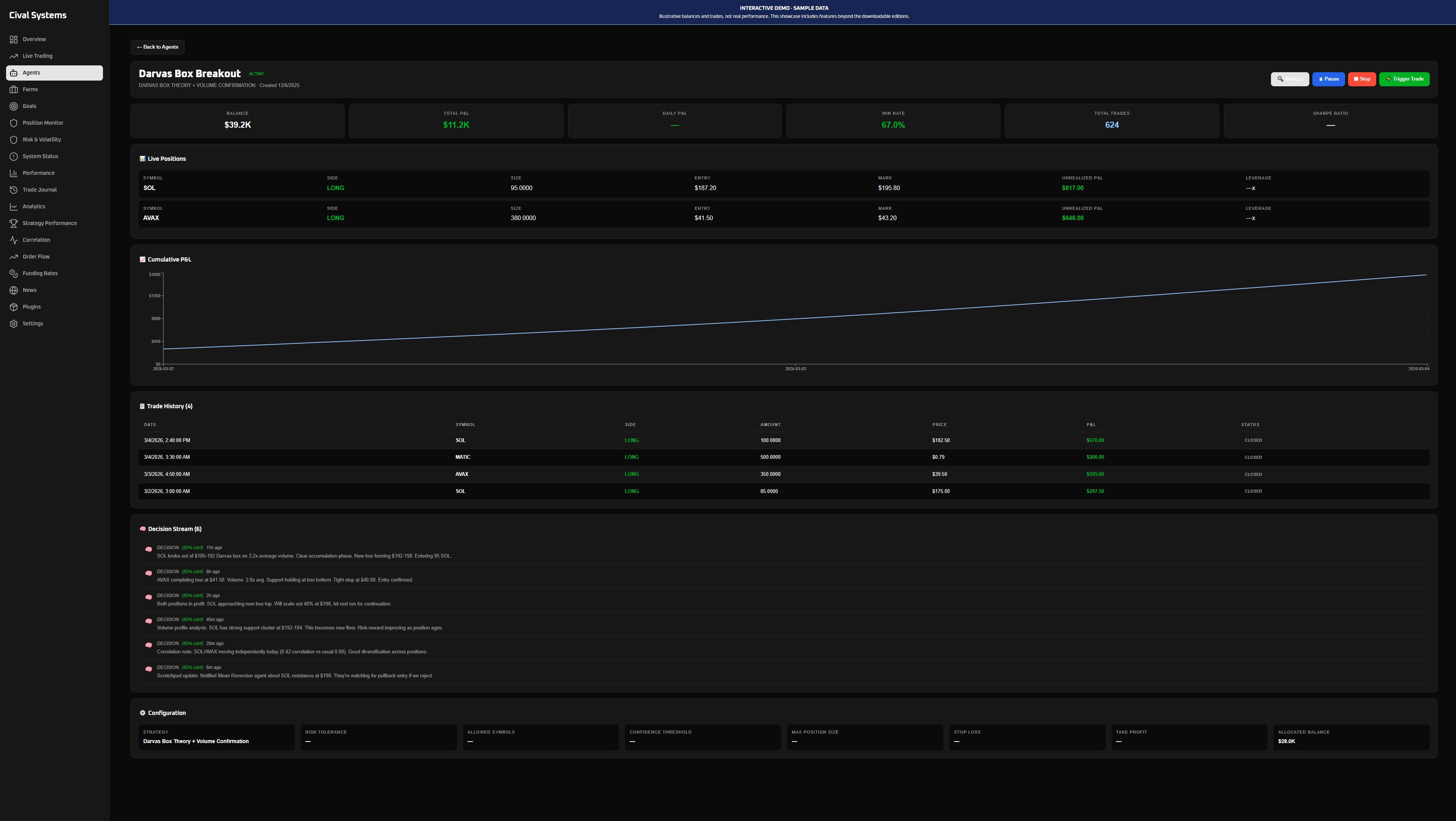Image resolution: width=1456 pixels, height=821 pixels.
Task: Open Position Monitor from the sidebar
Action: pos(54,123)
